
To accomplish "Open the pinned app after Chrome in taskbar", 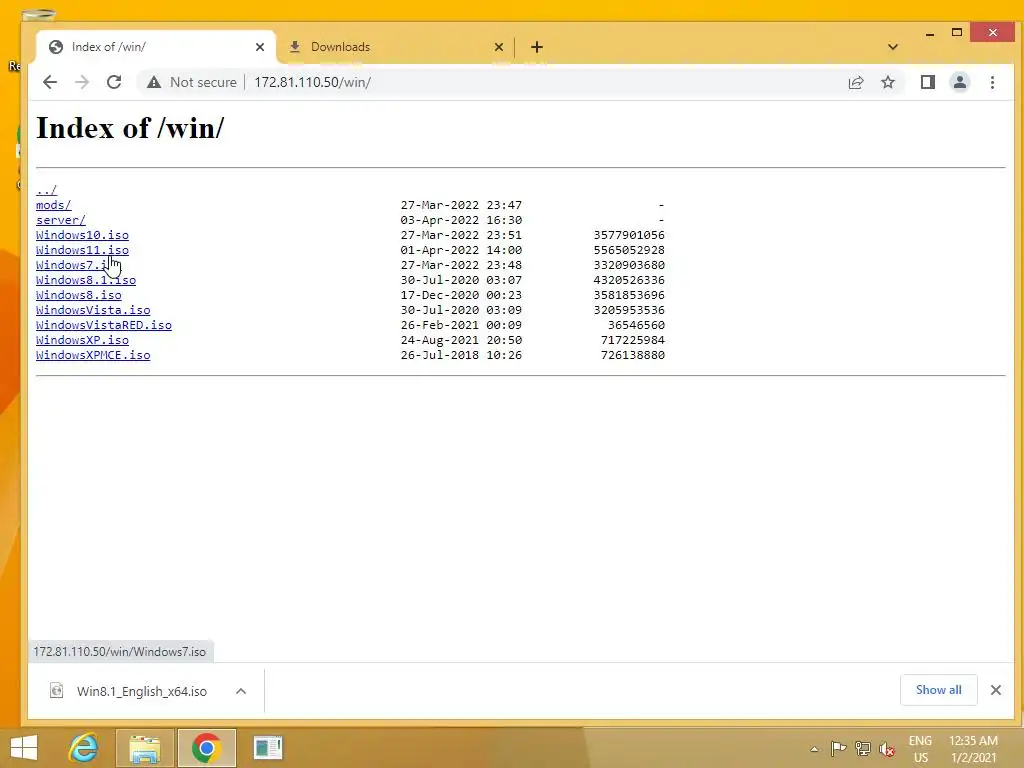I will (268, 748).
